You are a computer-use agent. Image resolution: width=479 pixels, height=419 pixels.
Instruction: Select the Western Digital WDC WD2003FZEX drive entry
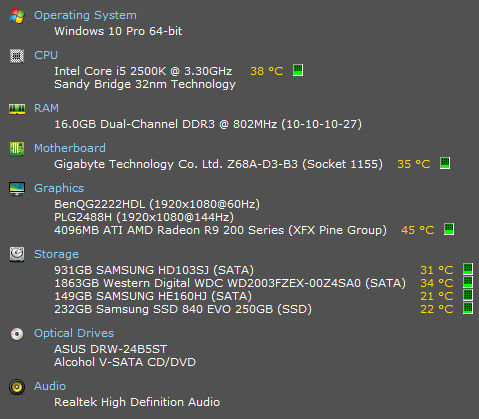point(230,283)
